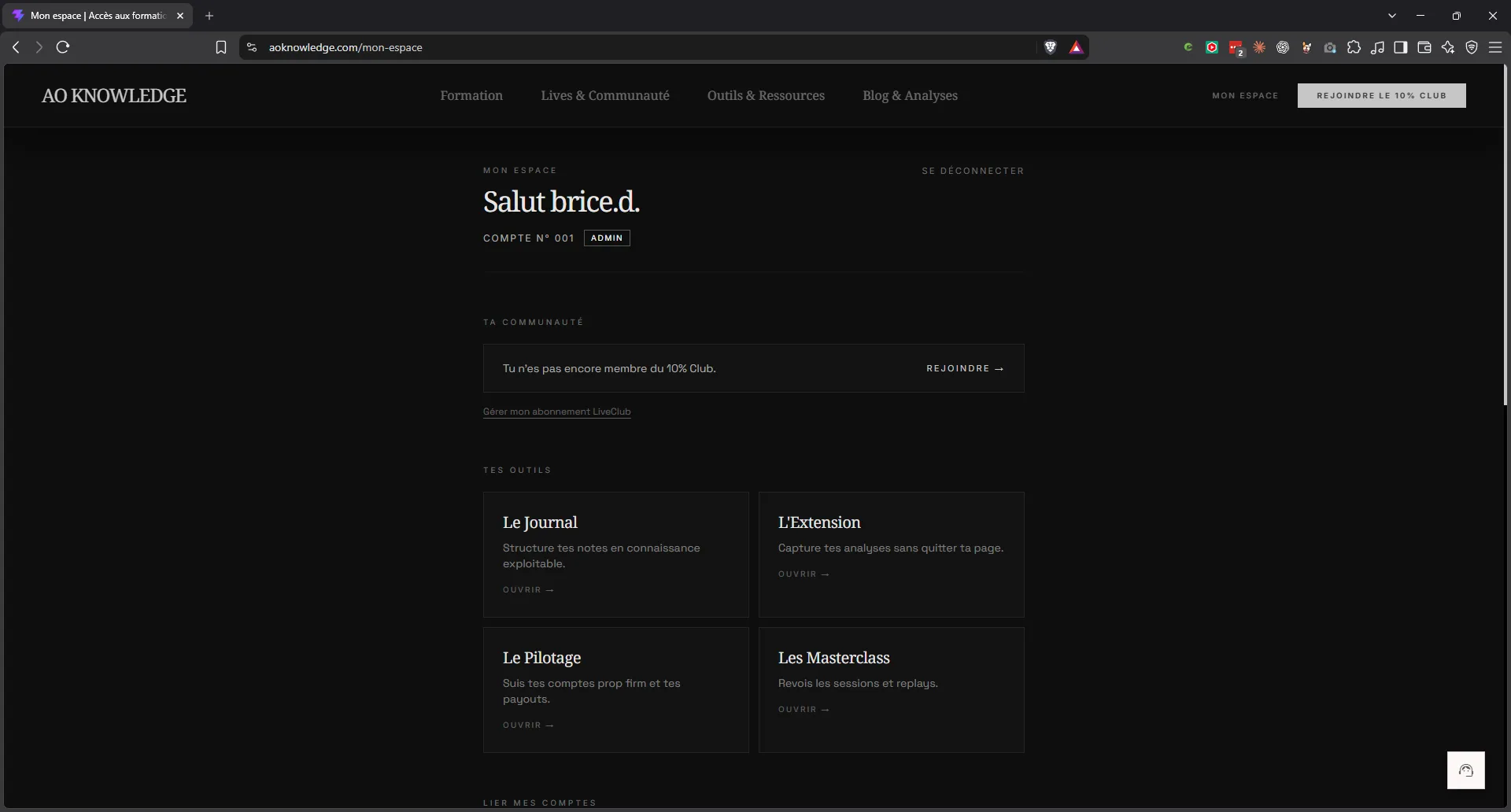This screenshot has width=1511, height=812.
Task: Bookmark this page icon
Action: point(221,47)
